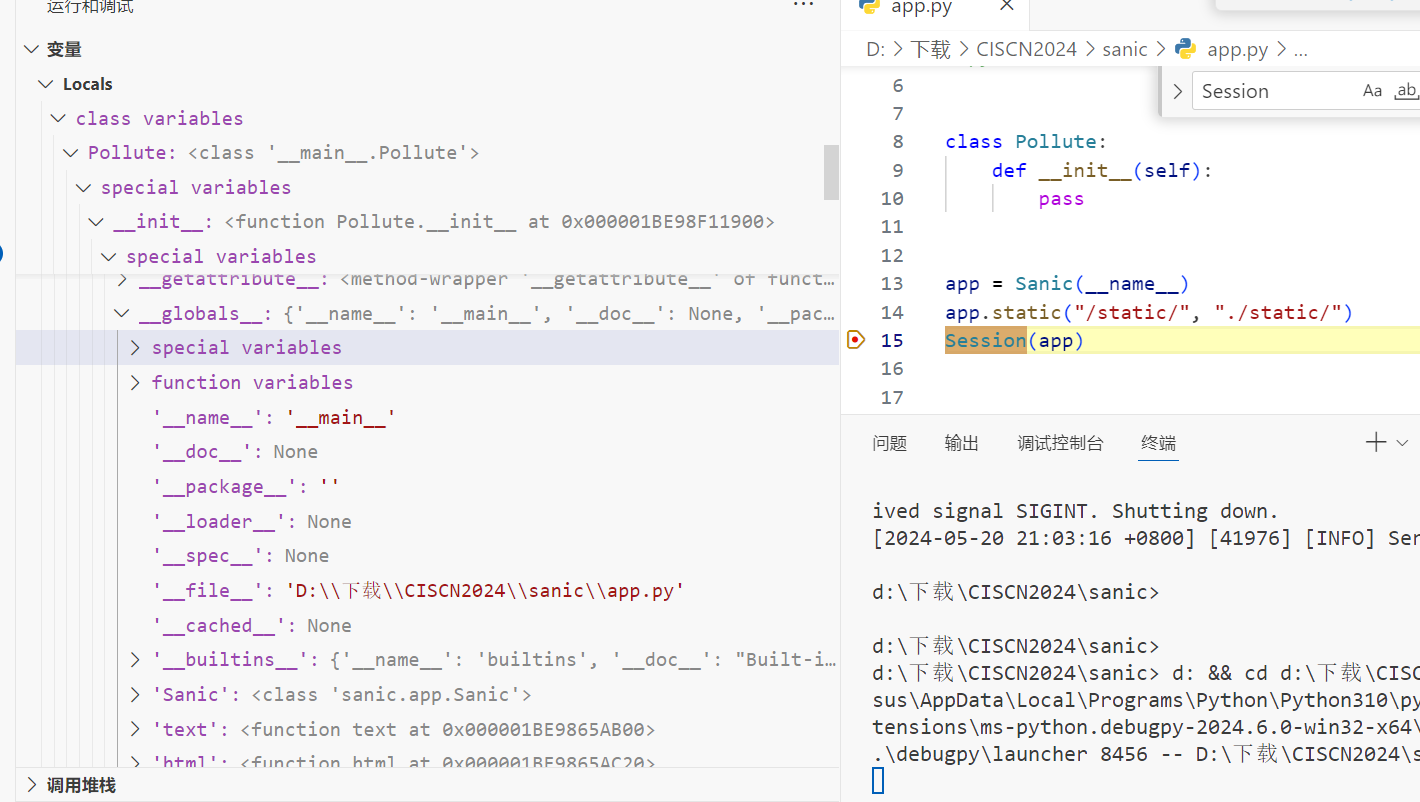Viewport: 1420px width, 802px height.
Task: Click the Python icon on app.py tab
Action: [x=870, y=6]
